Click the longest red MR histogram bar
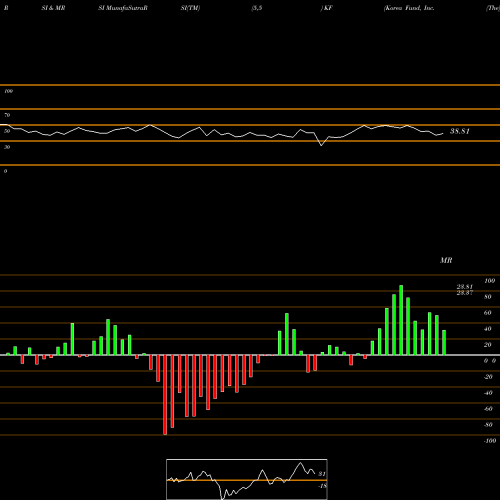The image size is (500, 500). (165, 395)
